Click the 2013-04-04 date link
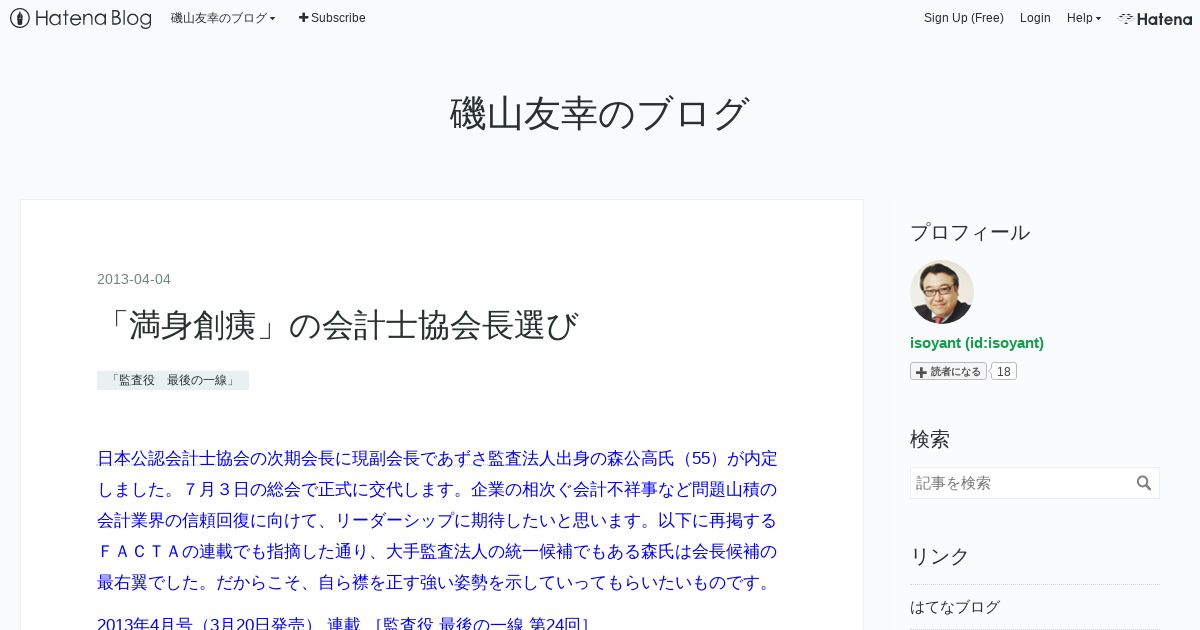The image size is (1200, 630). tap(134, 279)
